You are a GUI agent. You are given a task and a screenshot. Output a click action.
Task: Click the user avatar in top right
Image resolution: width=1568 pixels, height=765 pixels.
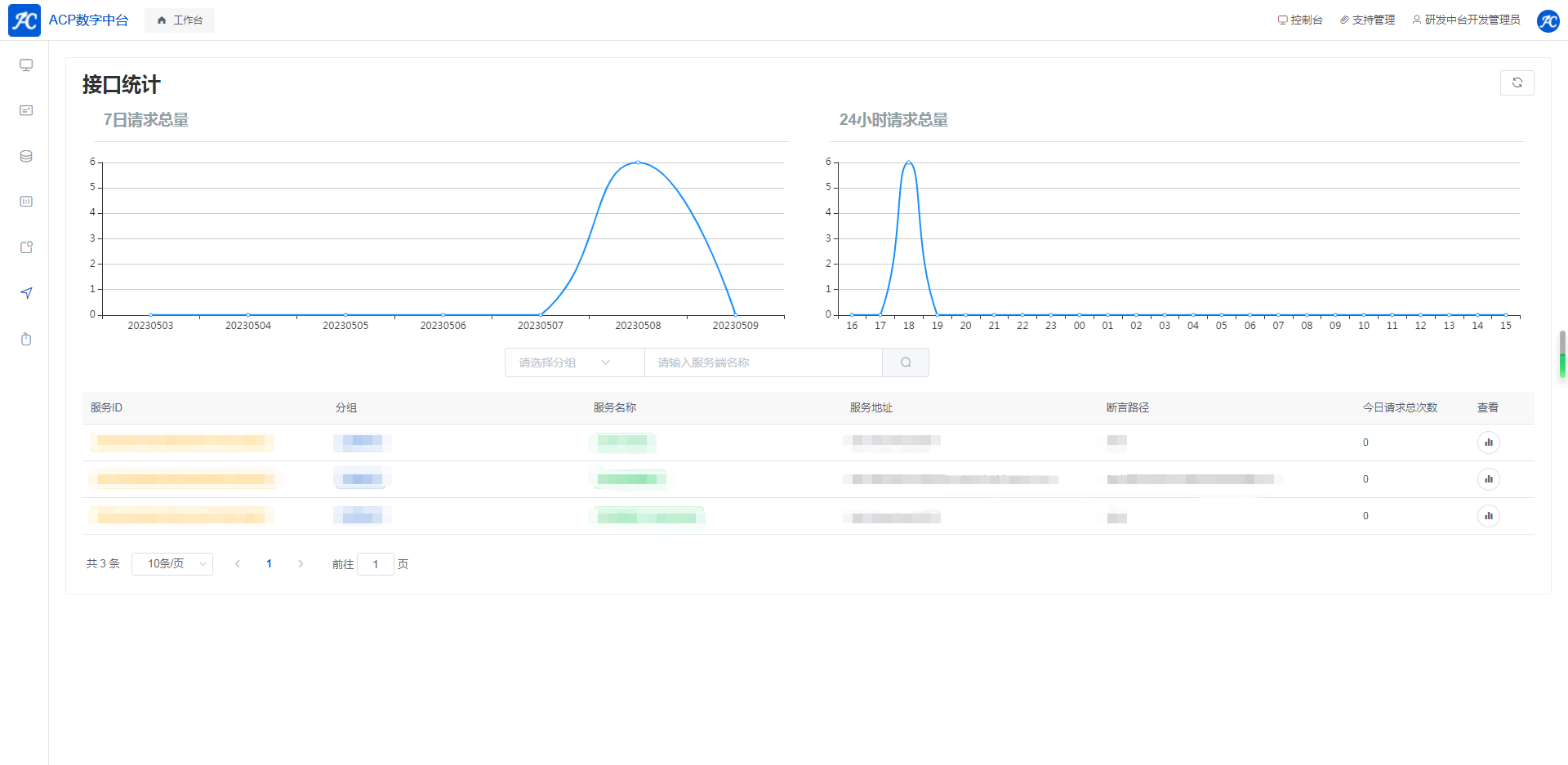pos(1548,20)
